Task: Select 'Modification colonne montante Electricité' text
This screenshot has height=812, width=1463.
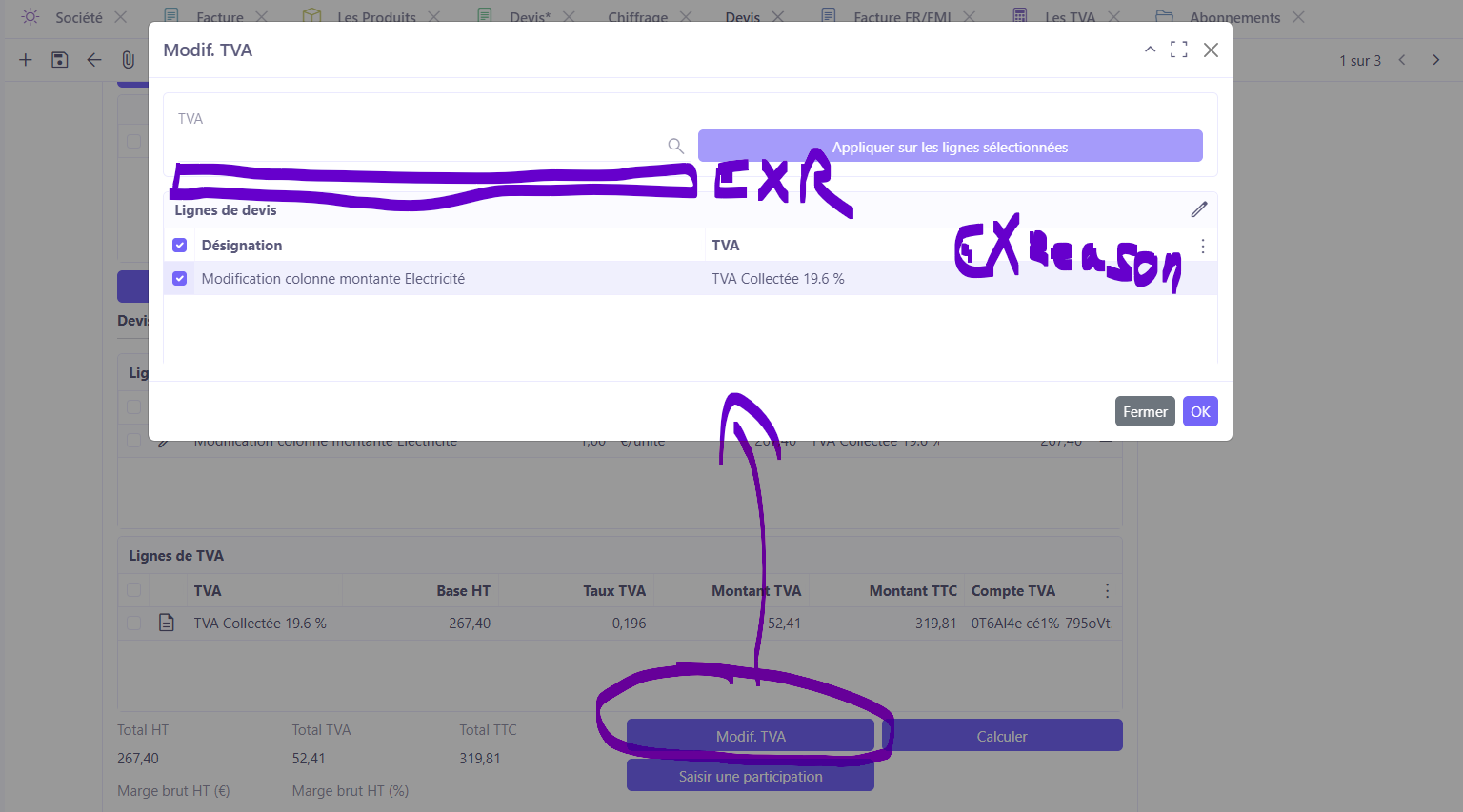Action: pos(333,279)
